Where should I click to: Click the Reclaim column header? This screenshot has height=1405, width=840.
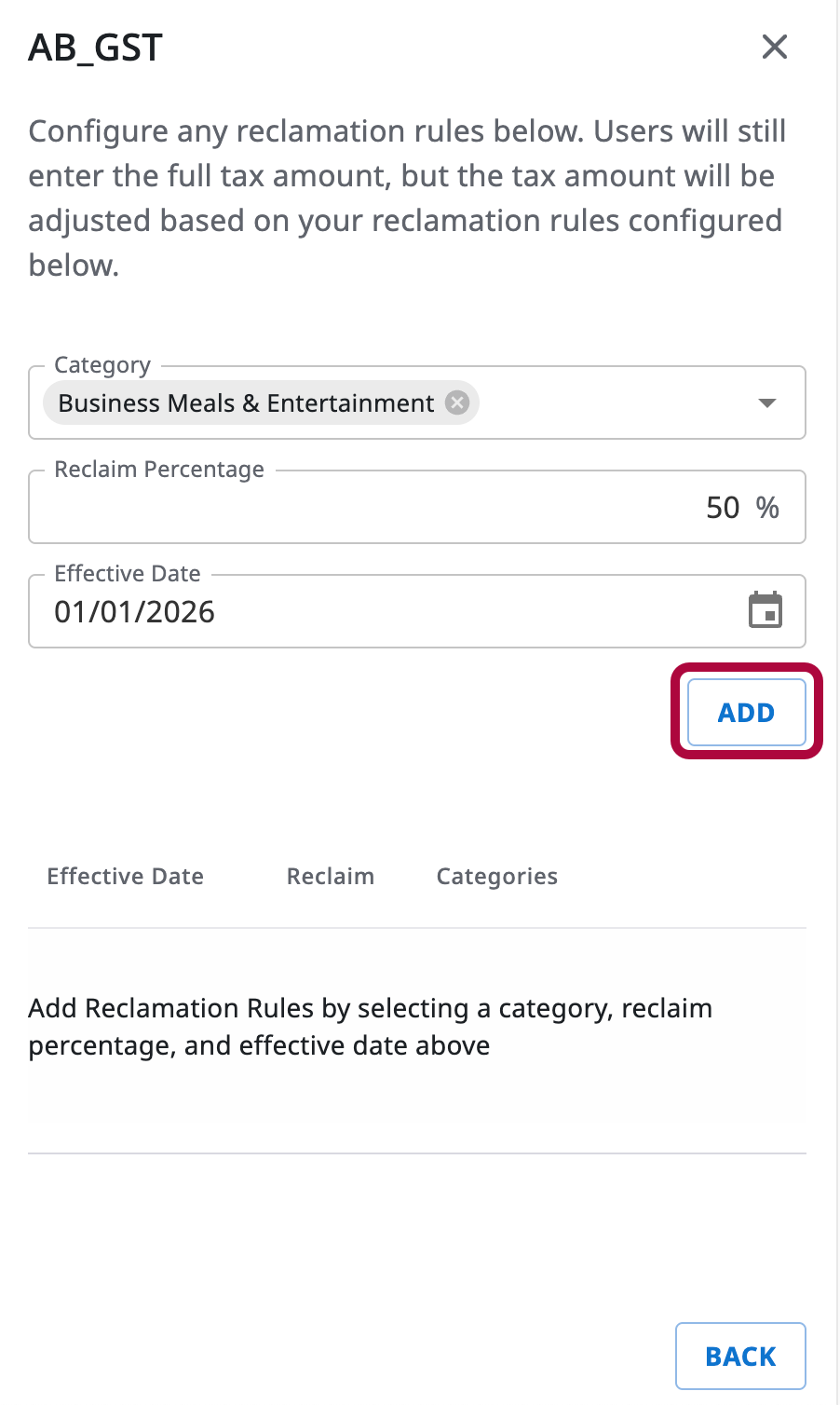pos(331,877)
